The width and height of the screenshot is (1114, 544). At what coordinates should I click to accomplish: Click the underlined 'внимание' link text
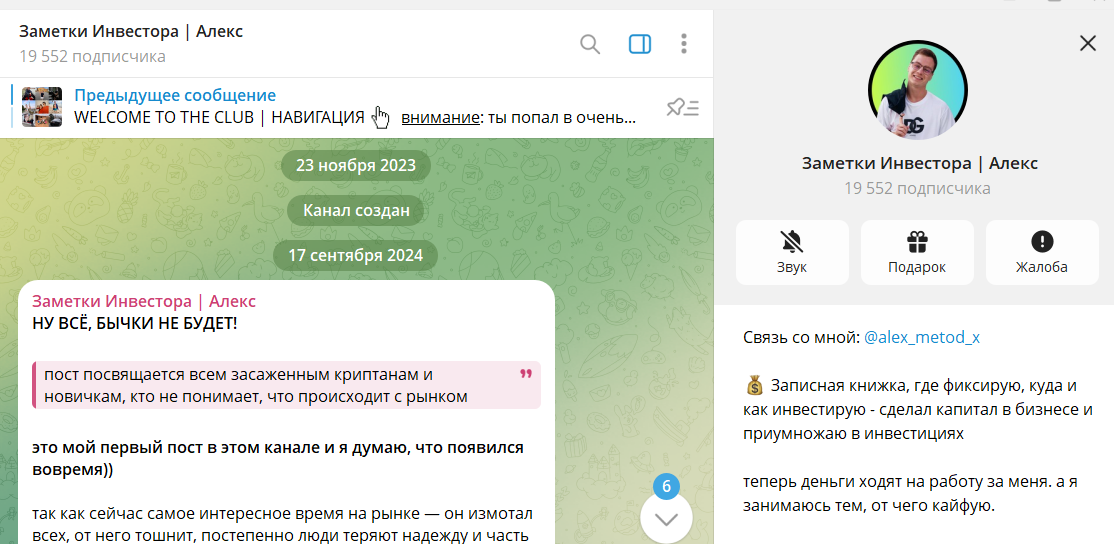440,117
